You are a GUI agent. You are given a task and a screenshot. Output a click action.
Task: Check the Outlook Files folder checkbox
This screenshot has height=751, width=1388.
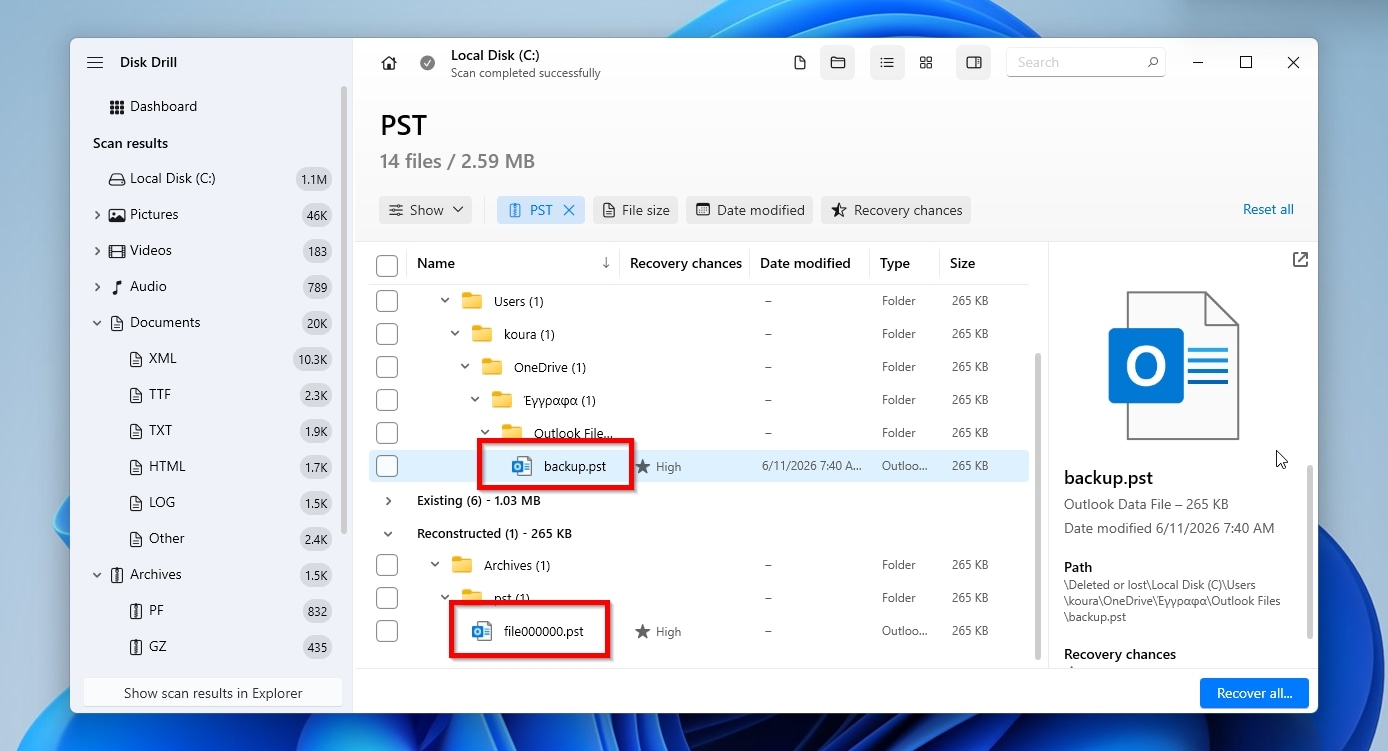pyautogui.click(x=387, y=433)
